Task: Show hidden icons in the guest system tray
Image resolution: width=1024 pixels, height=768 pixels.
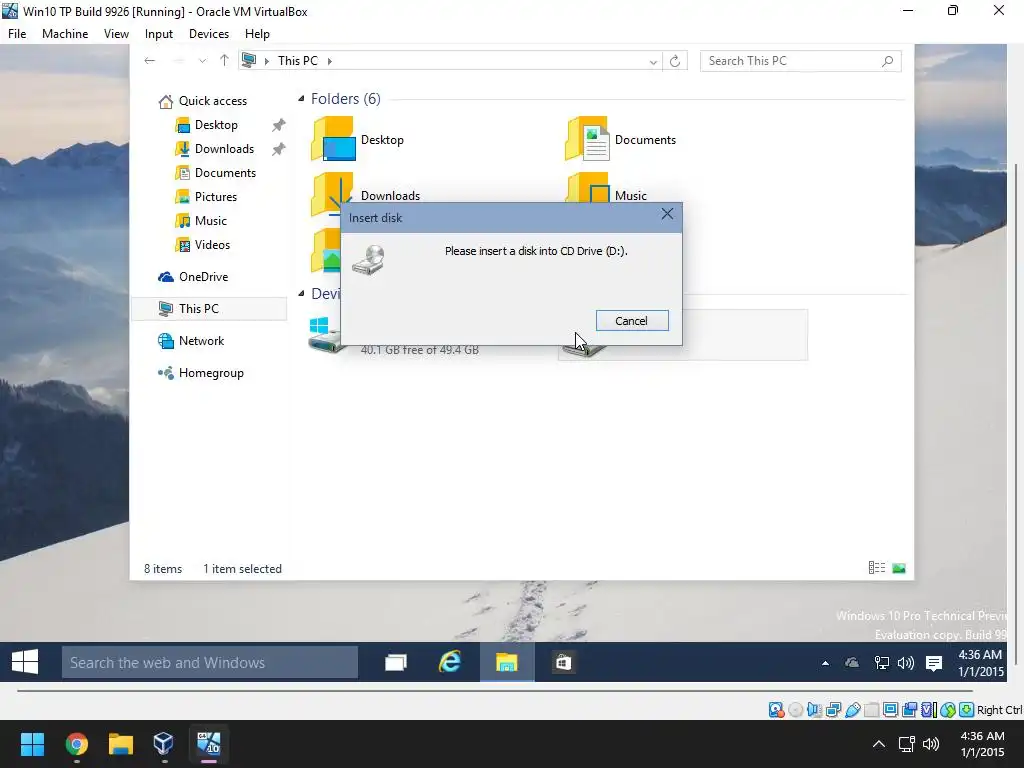Action: pyautogui.click(x=825, y=664)
